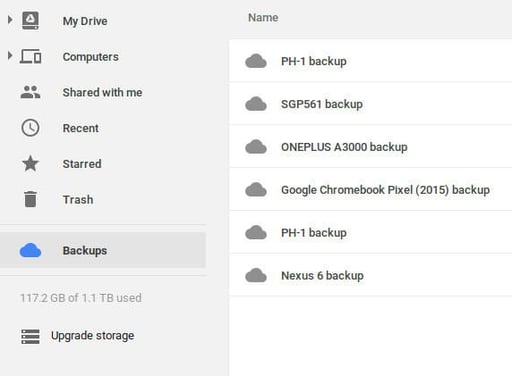The height and width of the screenshot is (376, 512).
Task: Select the ONEPLUS A3000 backup entry
Action: [371, 147]
